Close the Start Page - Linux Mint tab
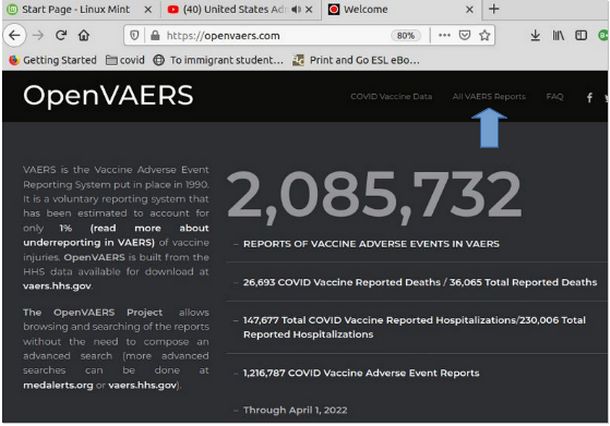The height and width of the screenshot is (426, 610). pyautogui.click(x=148, y=9)
